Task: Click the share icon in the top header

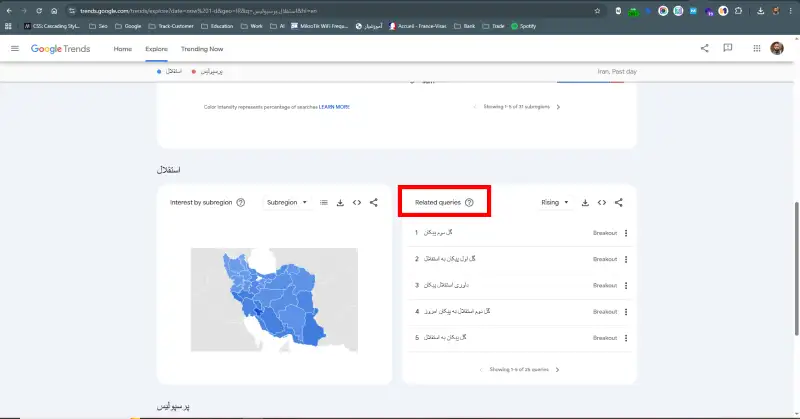Action: pyautogui.click(x=704, y=48)
